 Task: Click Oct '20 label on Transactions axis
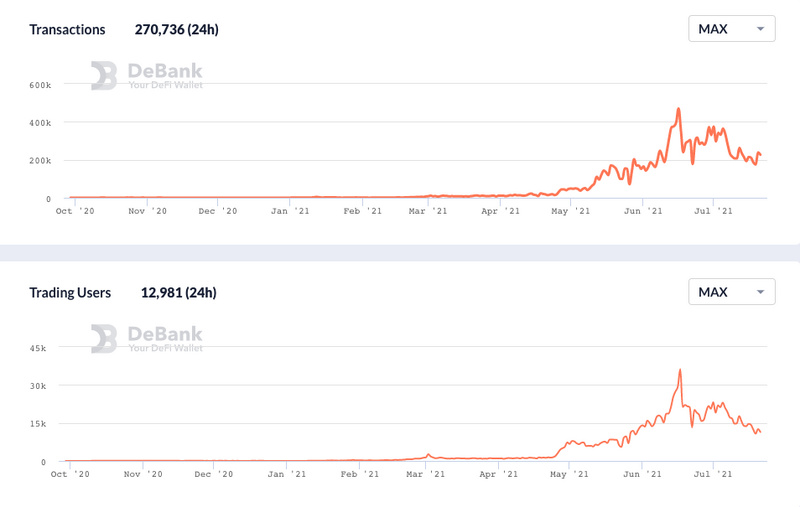point(75,211)
